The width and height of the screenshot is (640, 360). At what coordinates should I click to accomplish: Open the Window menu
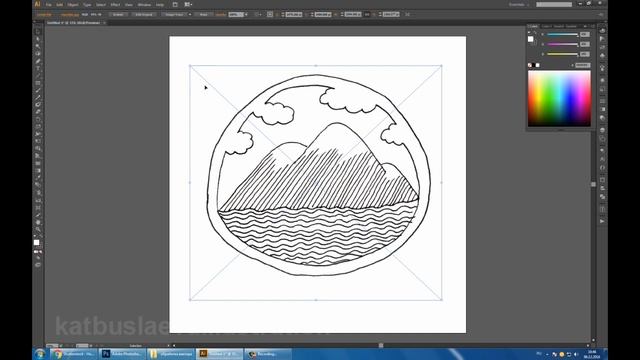[x=144, y=5]
